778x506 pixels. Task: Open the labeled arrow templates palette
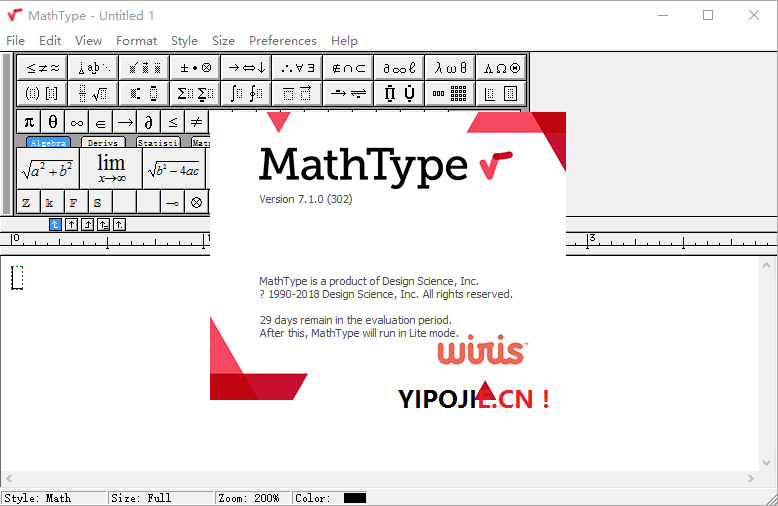click(x=348, y=93)
